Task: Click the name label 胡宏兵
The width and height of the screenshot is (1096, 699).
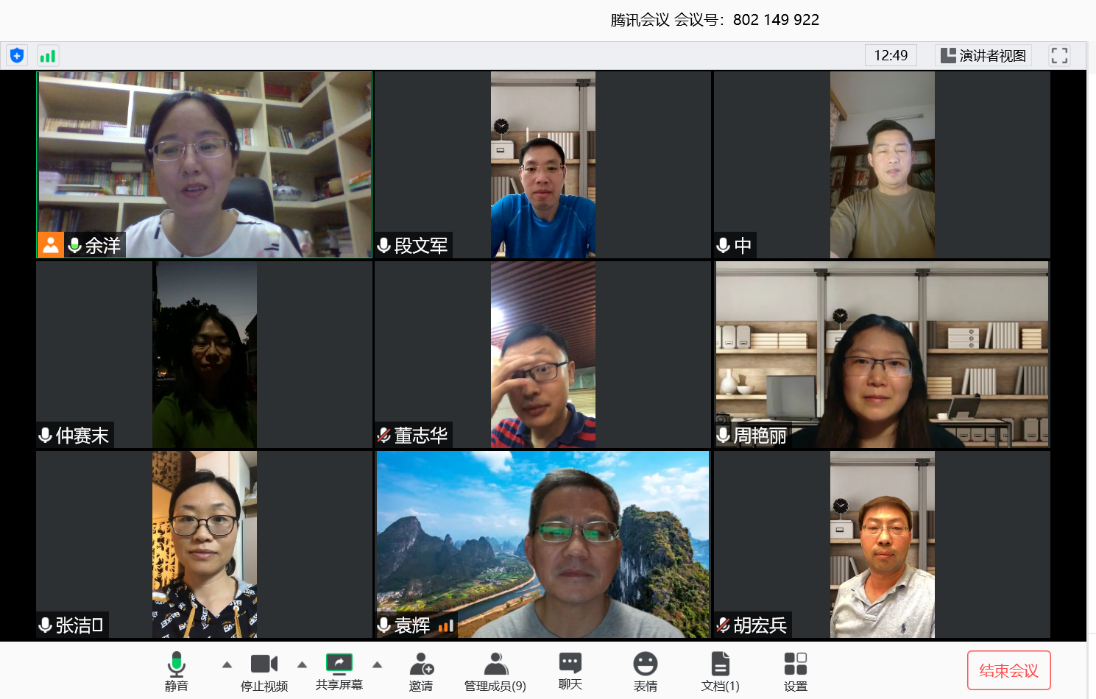Action: pos(760,625)
